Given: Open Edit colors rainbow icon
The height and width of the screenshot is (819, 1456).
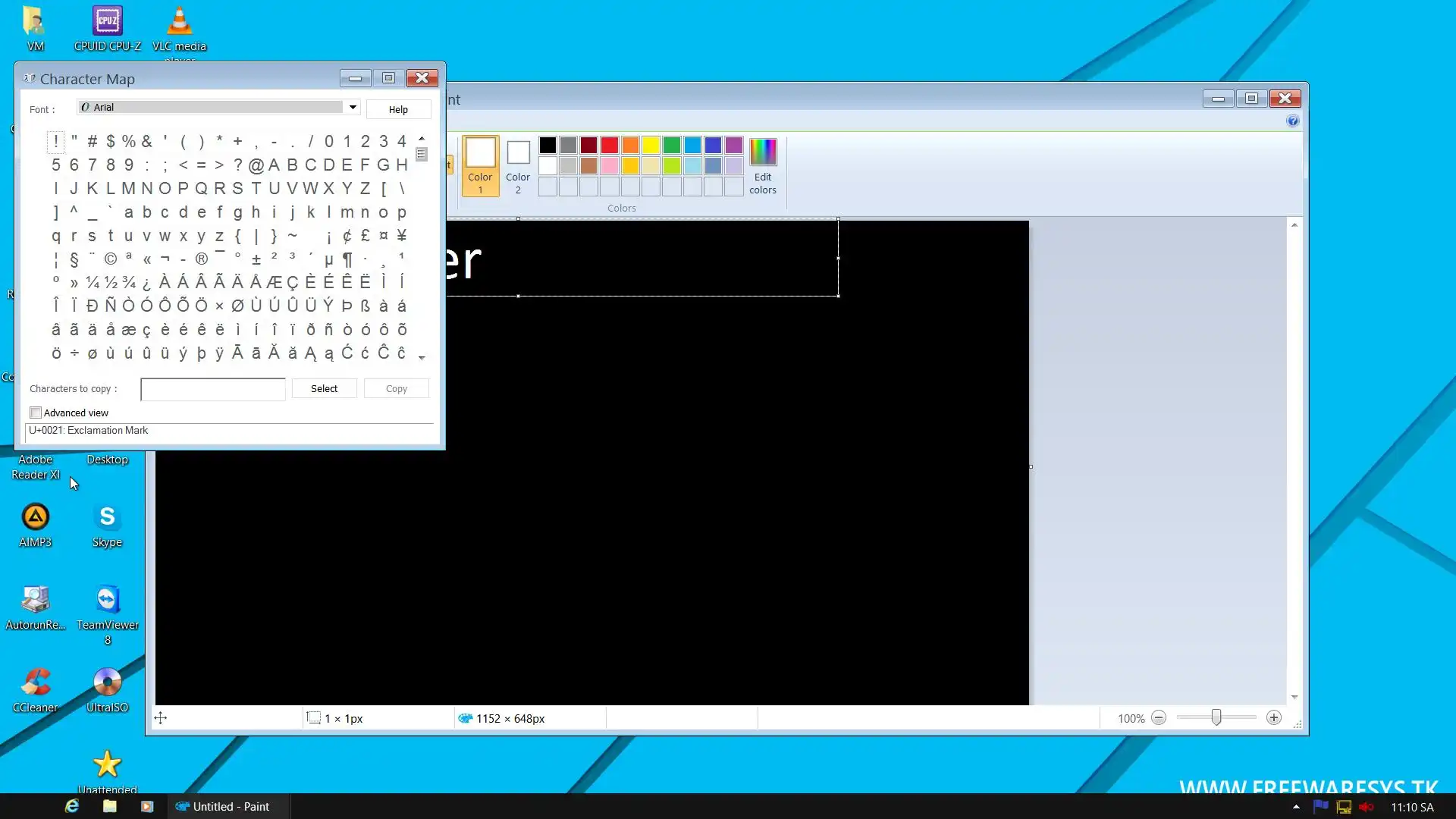Looking at the screenshot, I should (x=762, y=152).
